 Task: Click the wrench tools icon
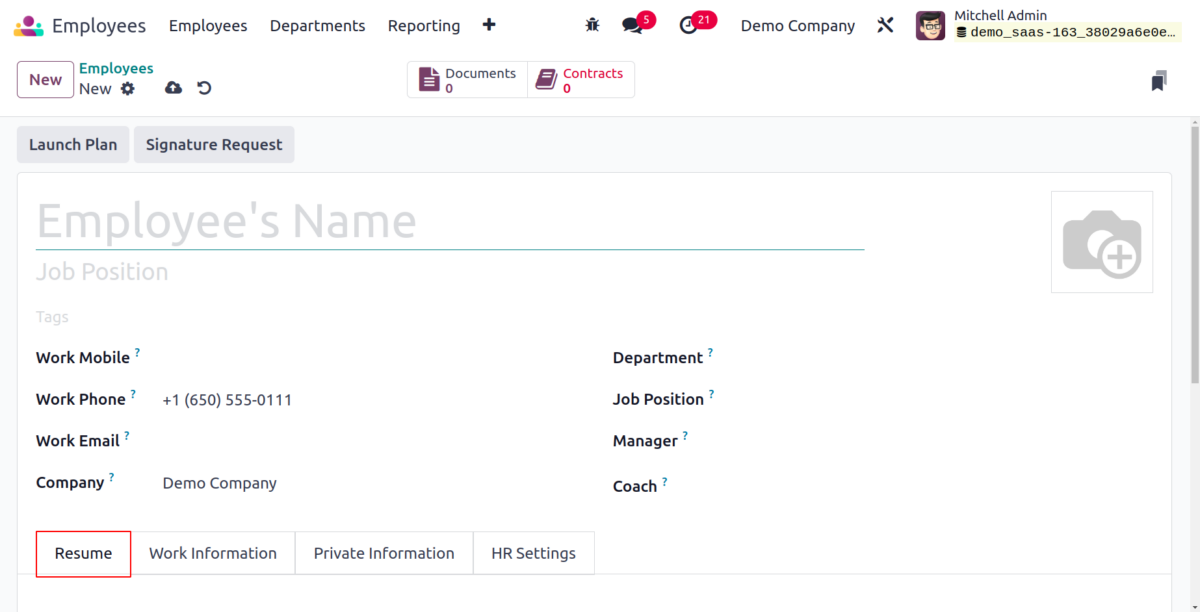tap(885, 26)
